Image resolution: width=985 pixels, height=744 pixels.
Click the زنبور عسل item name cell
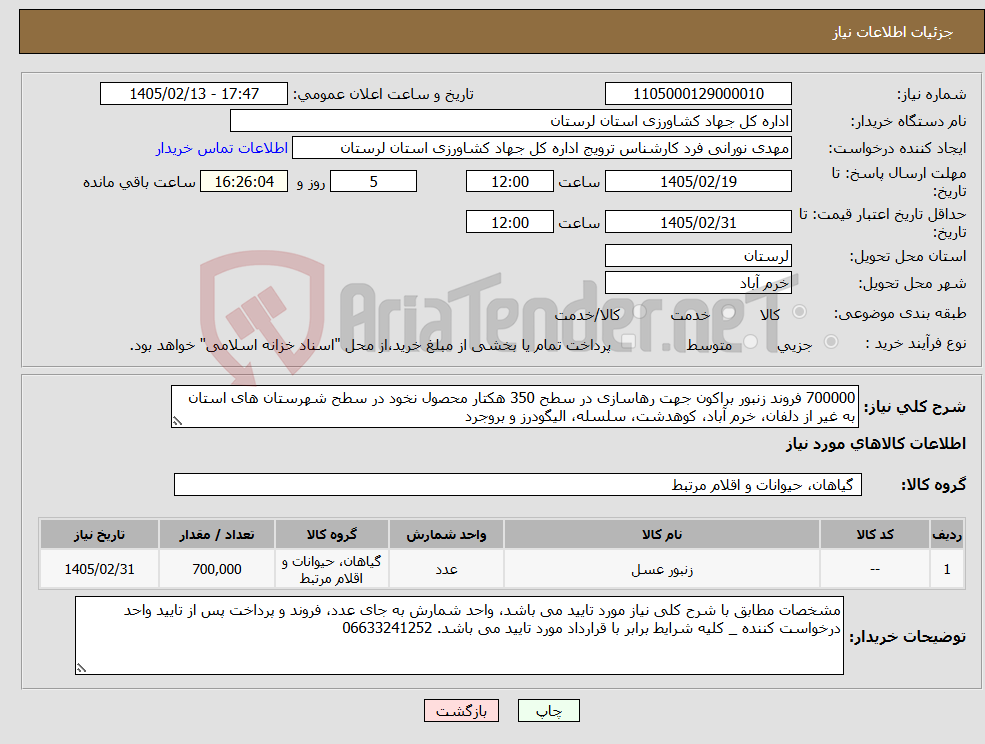click(661, 569)
